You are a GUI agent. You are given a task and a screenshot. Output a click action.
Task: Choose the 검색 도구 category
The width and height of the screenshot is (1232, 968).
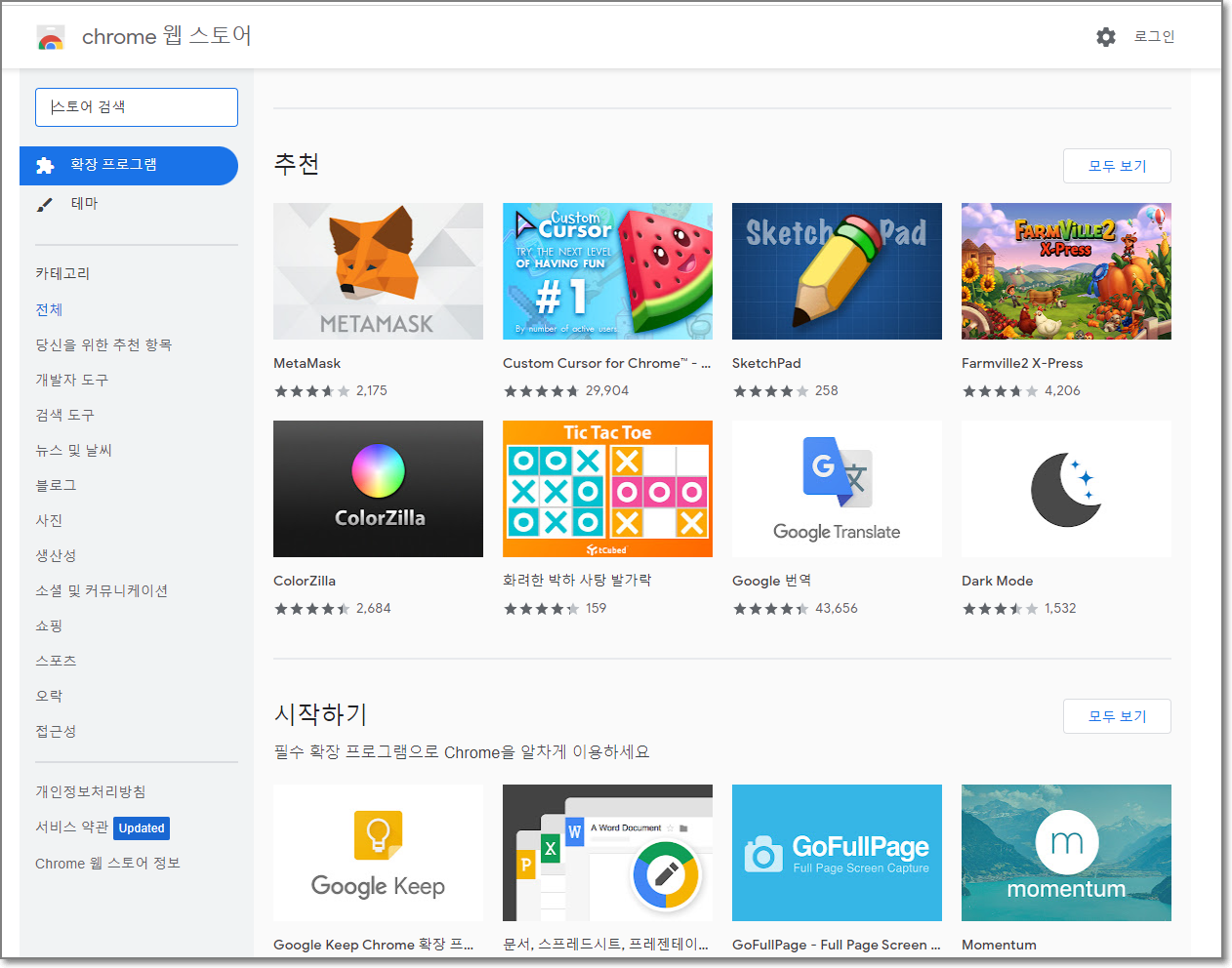64,415
